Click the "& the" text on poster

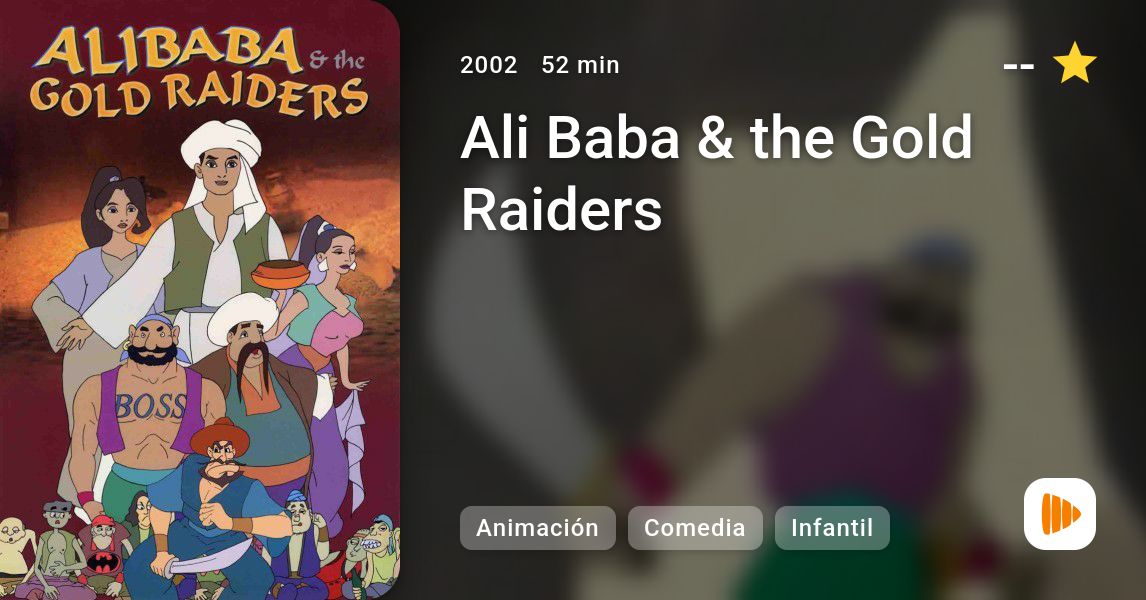pyautogui.click(x=336, y=60)
